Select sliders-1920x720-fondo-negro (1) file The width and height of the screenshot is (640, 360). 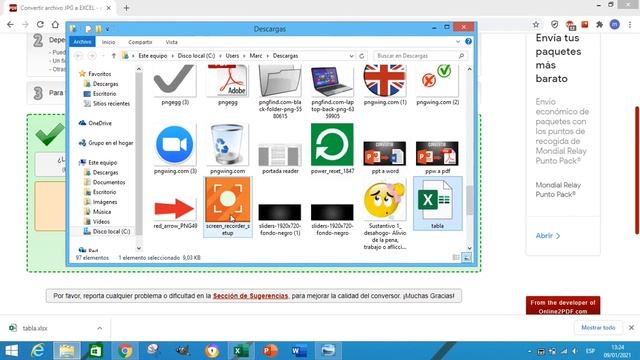pyautogui.click(x=280, y=220)
